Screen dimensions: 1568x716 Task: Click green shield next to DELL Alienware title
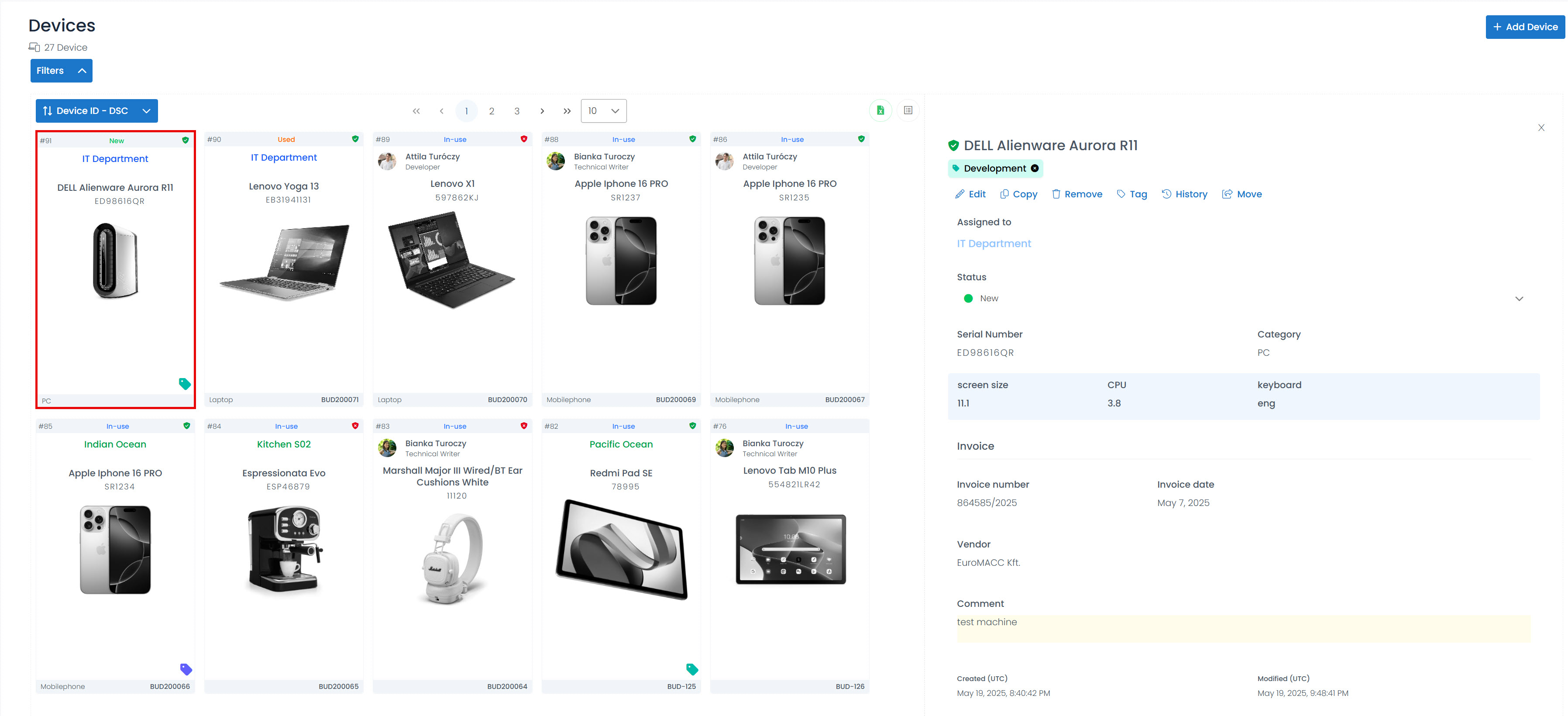pos(953,145)
